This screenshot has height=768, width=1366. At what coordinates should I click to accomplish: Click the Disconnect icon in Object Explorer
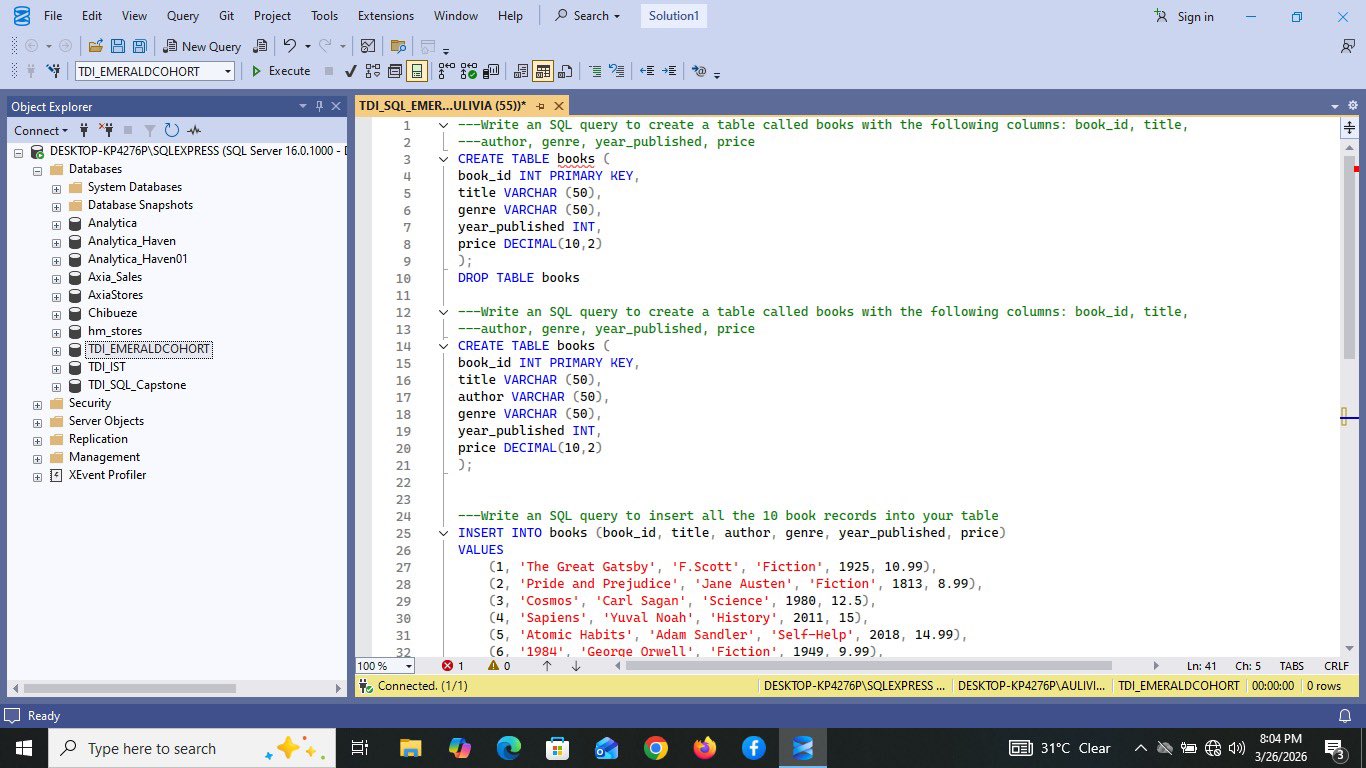[x=106, y=130]
